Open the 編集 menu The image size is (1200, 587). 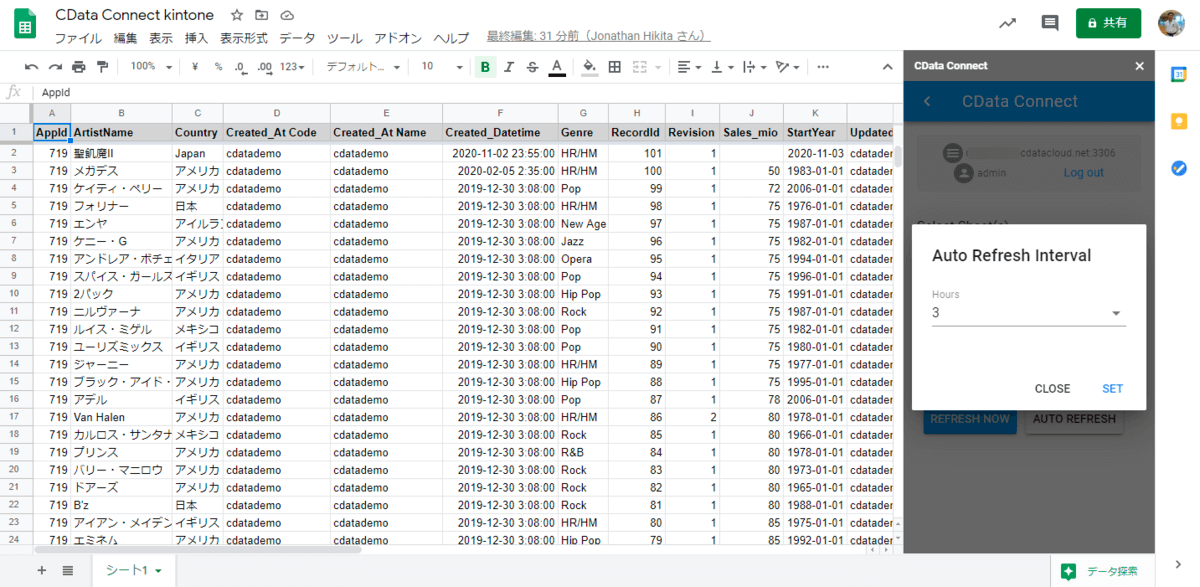pos(125,38)
